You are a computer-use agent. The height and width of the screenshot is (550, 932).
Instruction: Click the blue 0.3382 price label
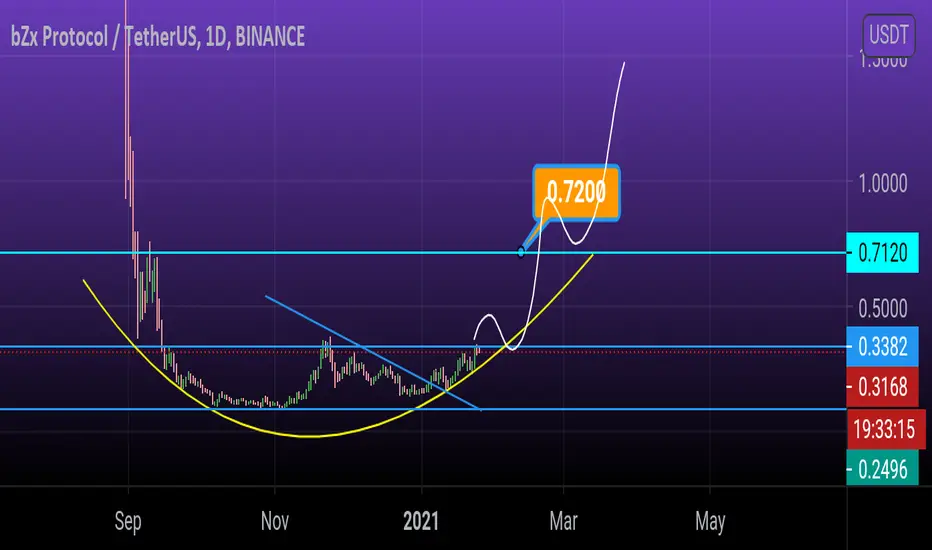(x=882, y=346)
